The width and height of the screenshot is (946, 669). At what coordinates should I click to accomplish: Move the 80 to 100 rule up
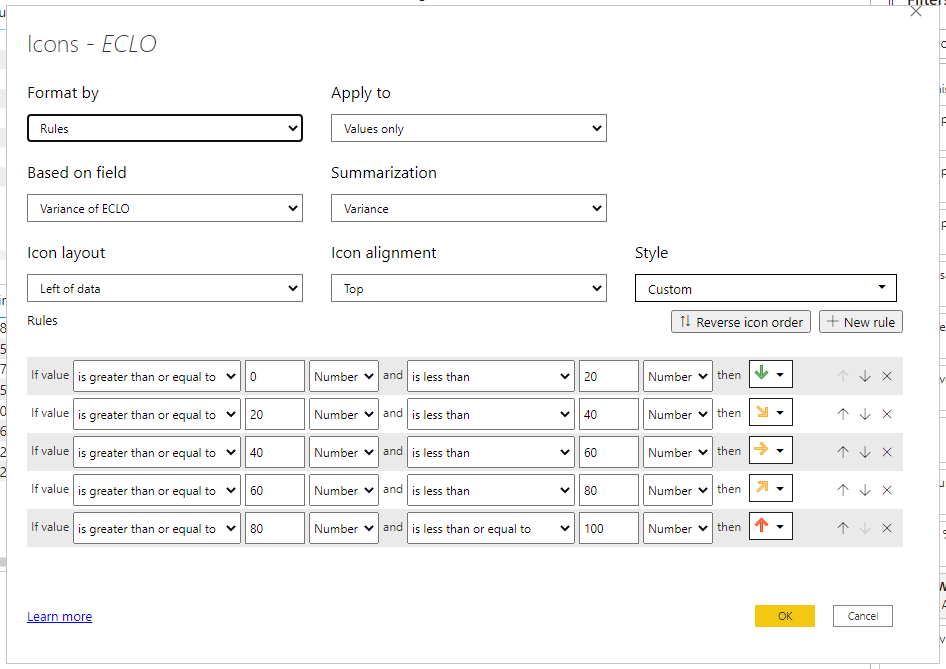click(843, 528)
